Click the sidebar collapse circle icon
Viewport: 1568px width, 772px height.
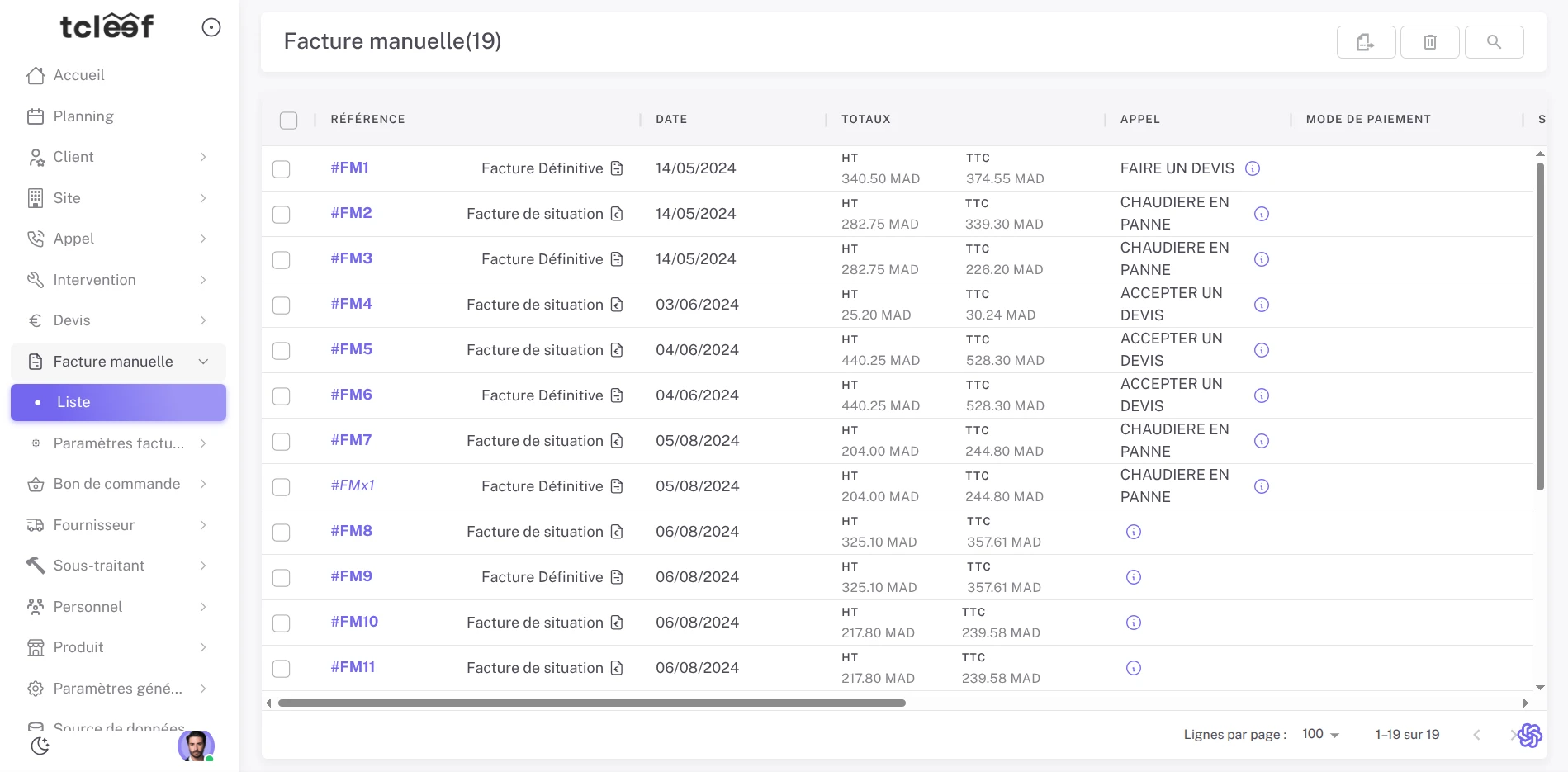[211, 28]
